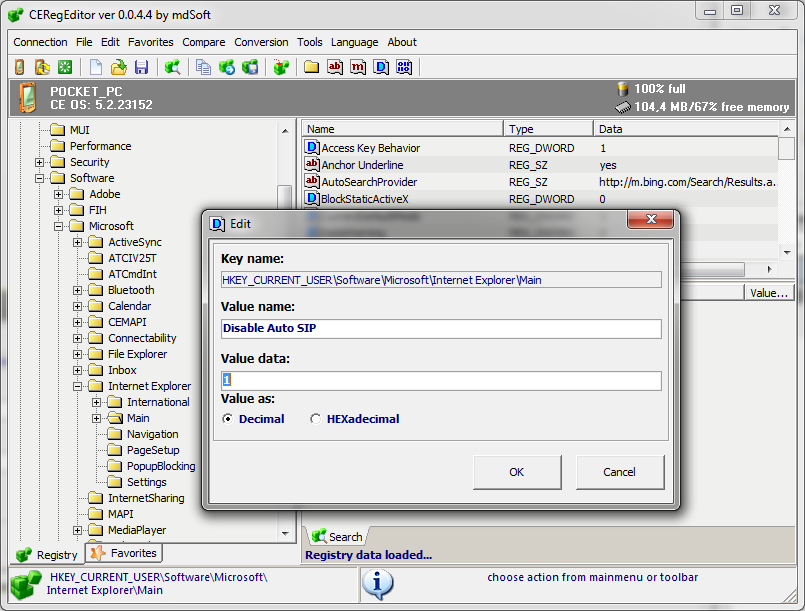Screen dimensions: 805x611
Task: Open the Language menu
Action: tap(354, 42)
